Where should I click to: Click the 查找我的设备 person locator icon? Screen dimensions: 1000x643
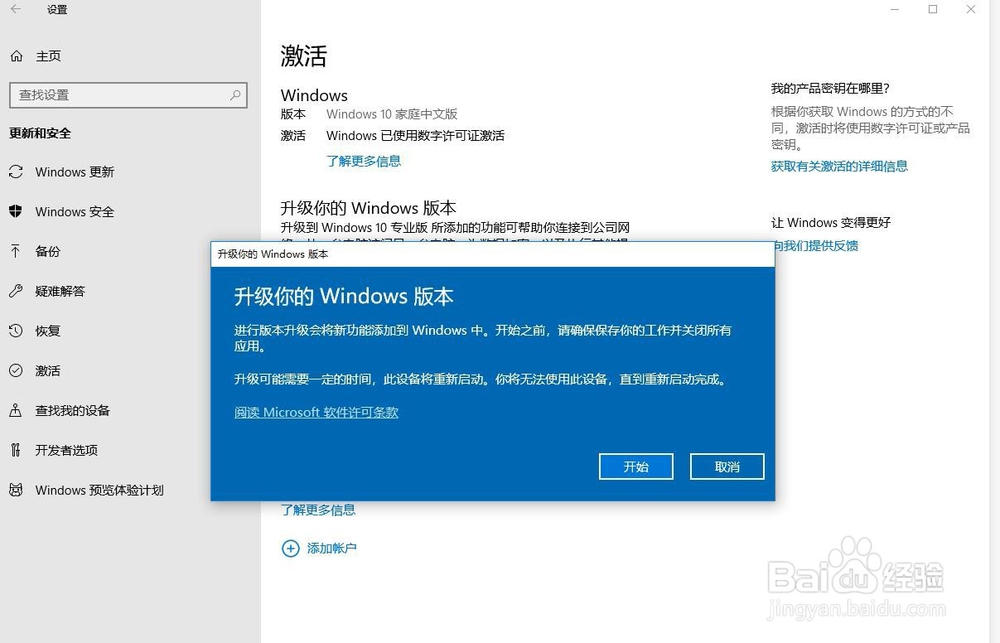[16, 410]
